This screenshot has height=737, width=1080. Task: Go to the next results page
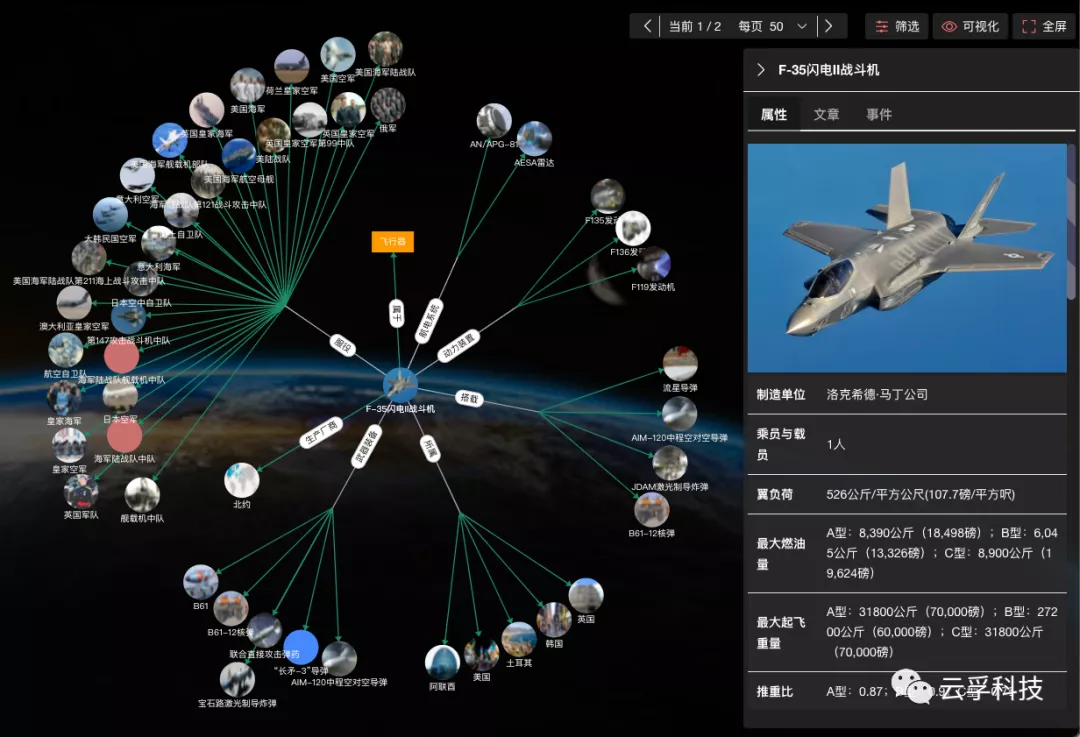[829, 26]
